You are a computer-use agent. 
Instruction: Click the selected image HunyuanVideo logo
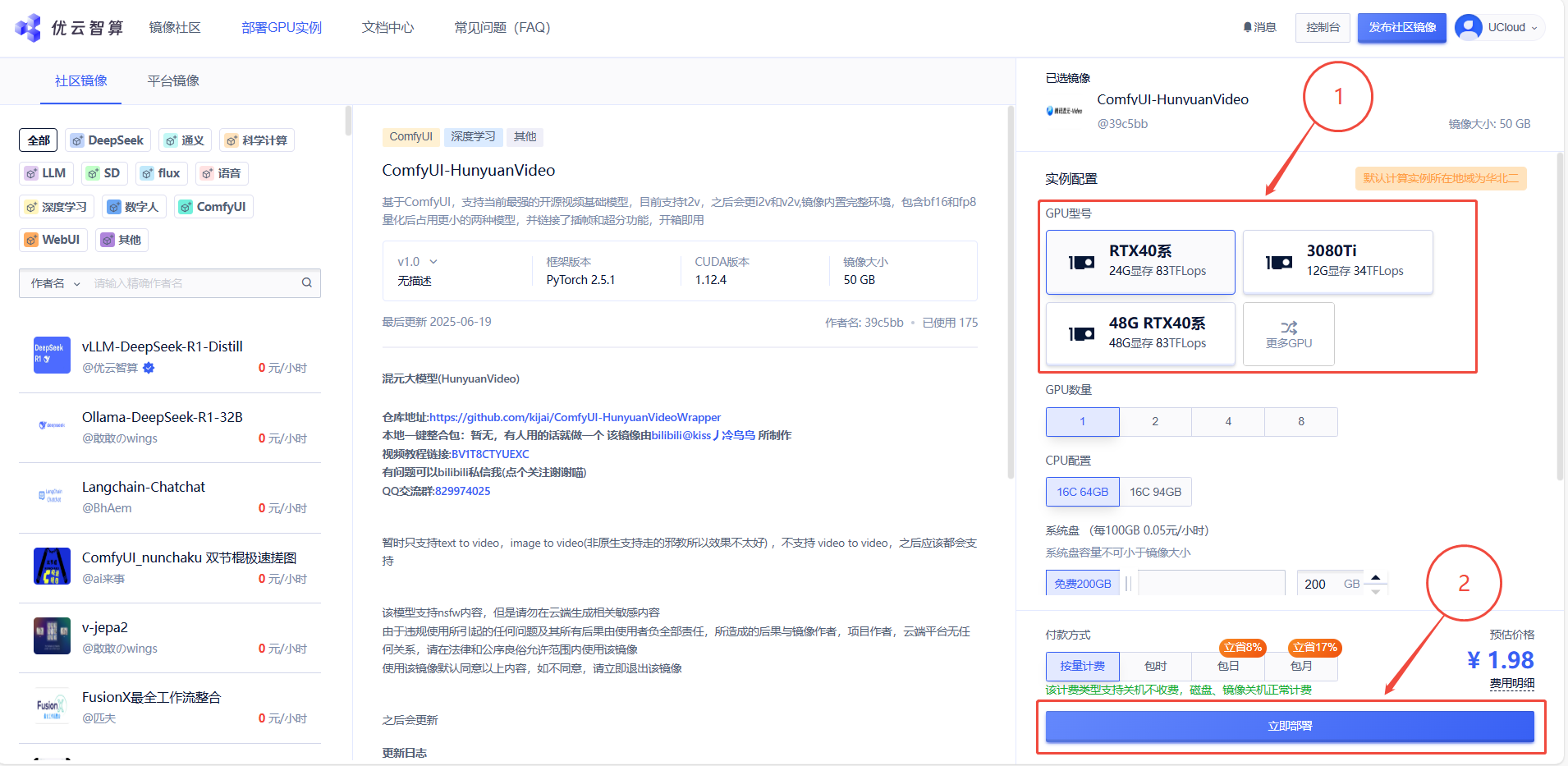tap(1064, 111)
